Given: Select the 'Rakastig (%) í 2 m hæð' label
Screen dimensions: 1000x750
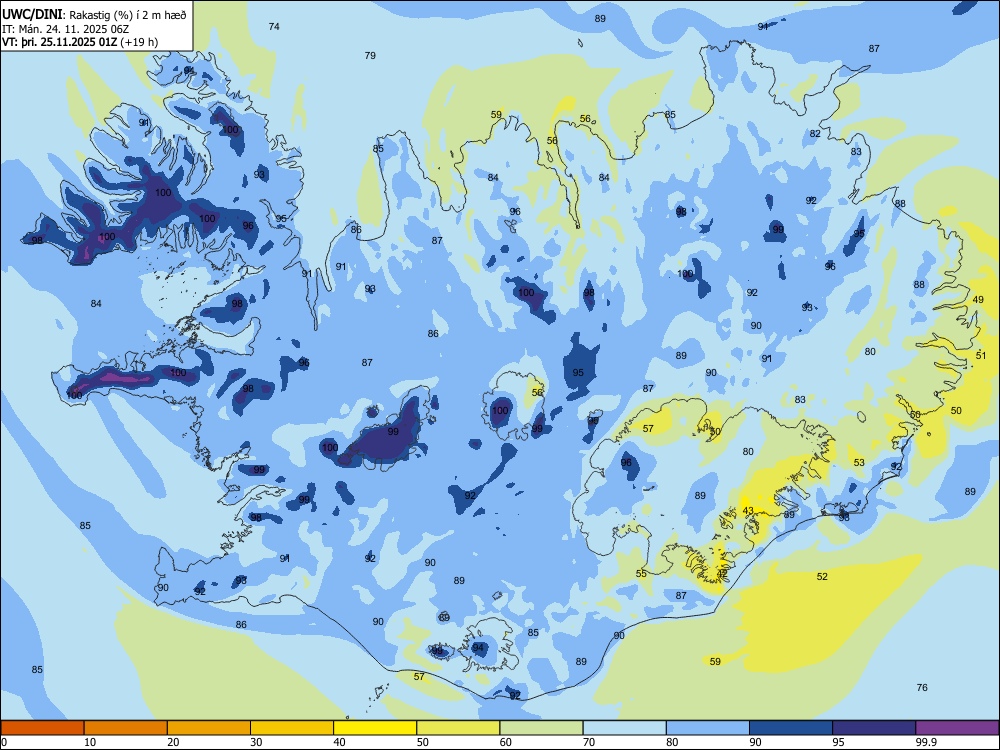Looking at the screenshot, I should coord(128,15).
